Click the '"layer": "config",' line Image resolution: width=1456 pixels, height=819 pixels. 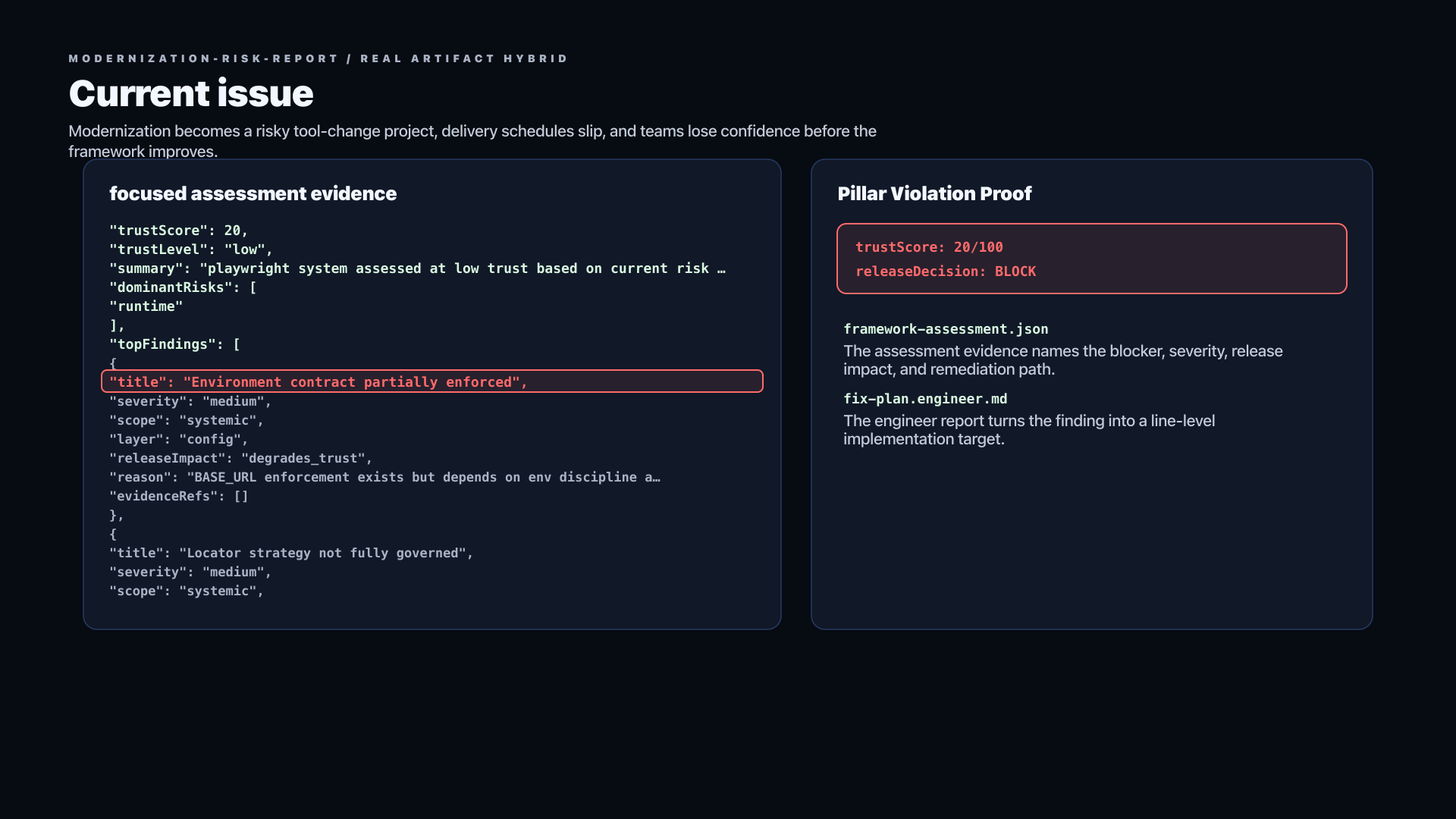click(179, 439)
